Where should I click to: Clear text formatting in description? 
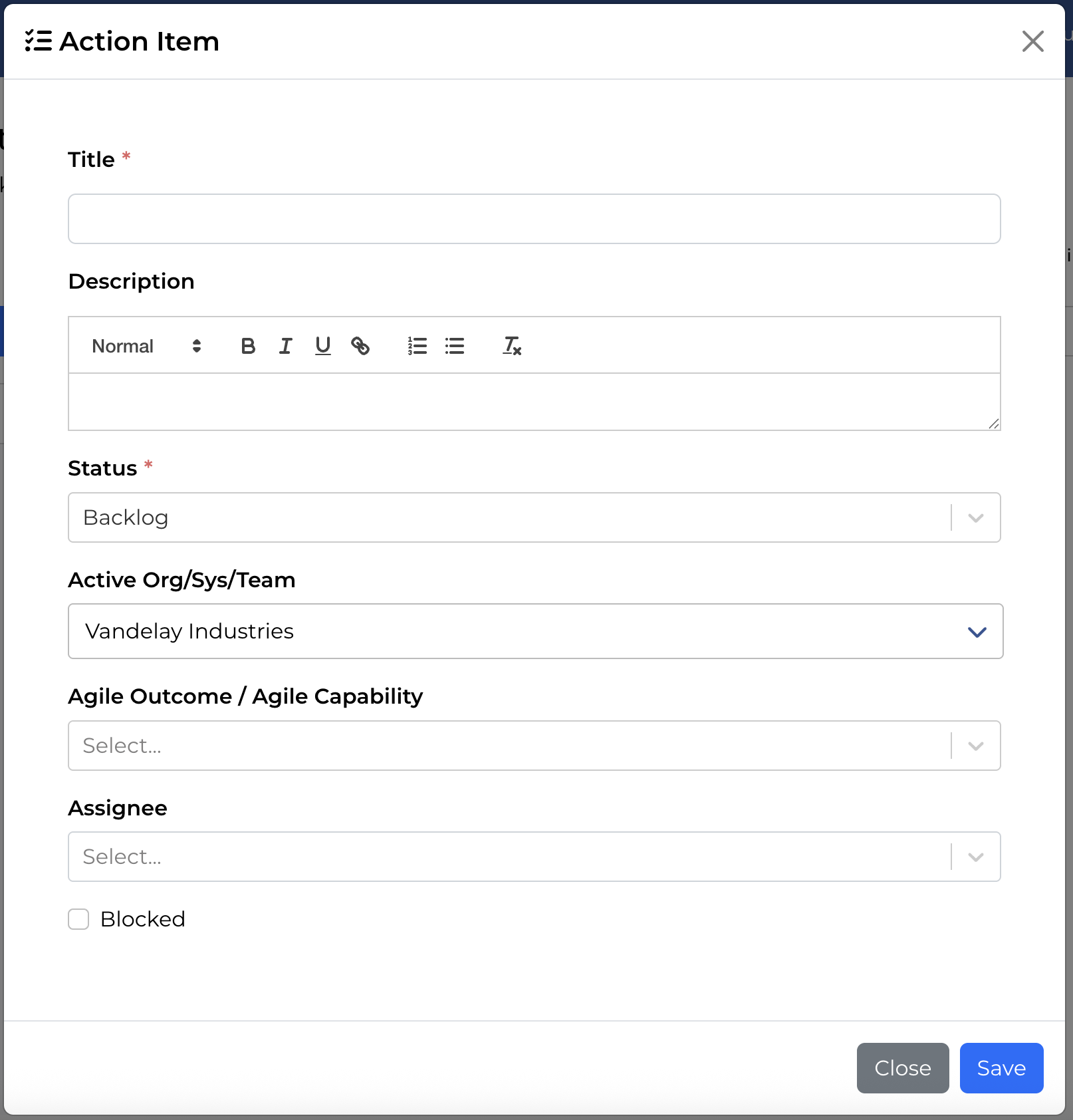click(512, 346)
